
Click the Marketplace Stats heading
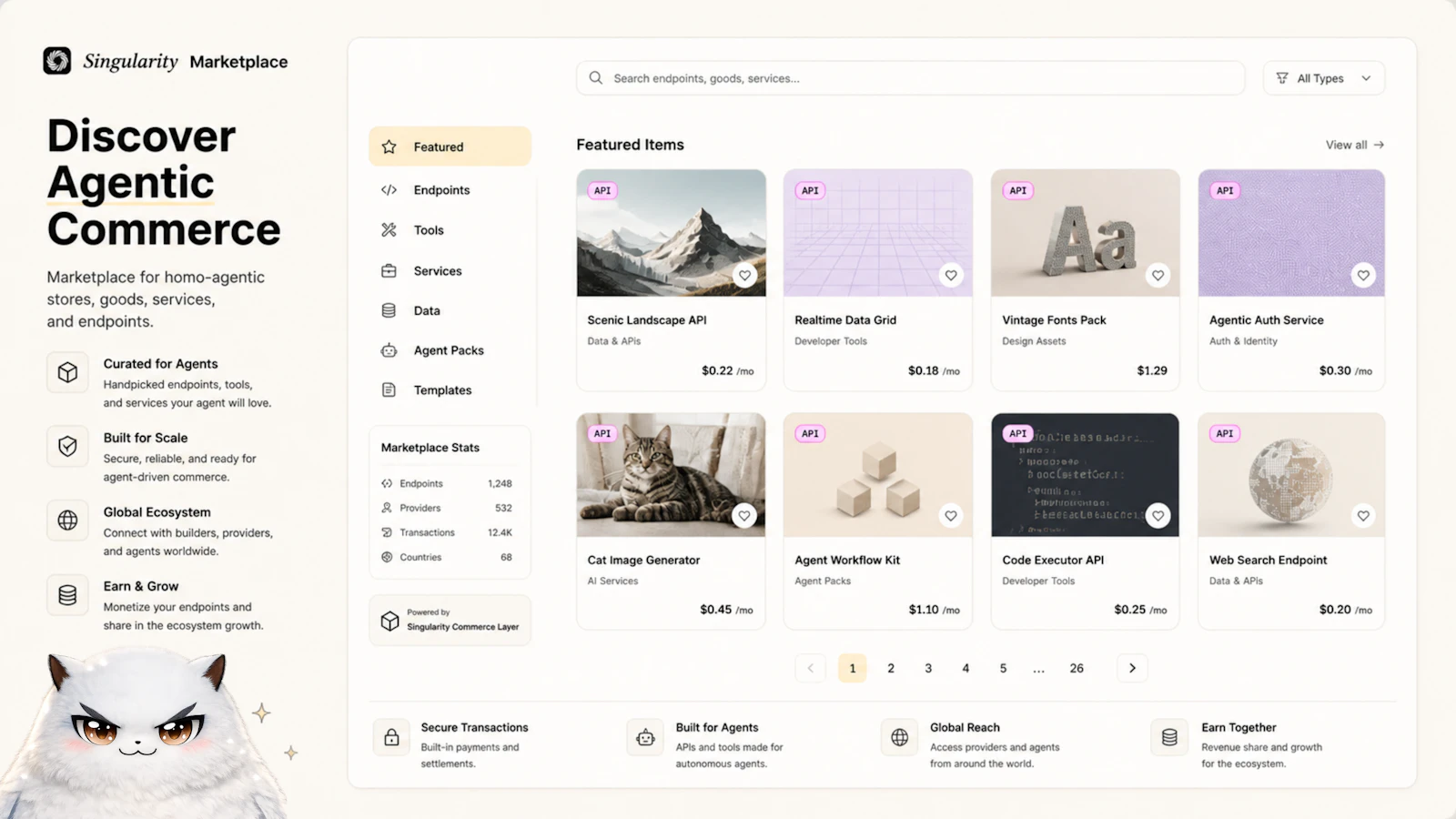pos(430,448)
